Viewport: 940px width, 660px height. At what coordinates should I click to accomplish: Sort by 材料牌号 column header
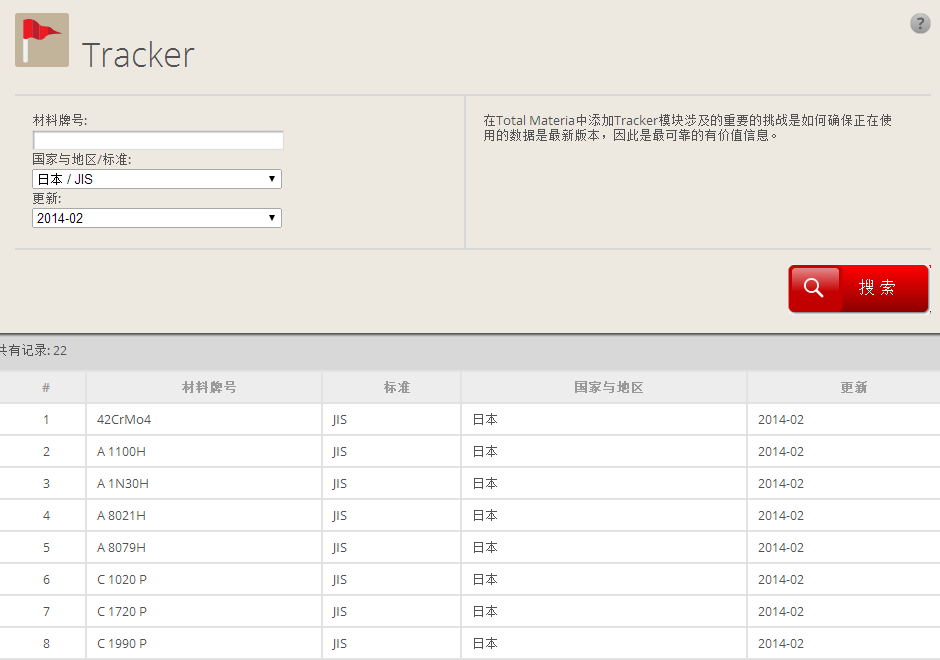pyautogui.click(x=209, y=388)
